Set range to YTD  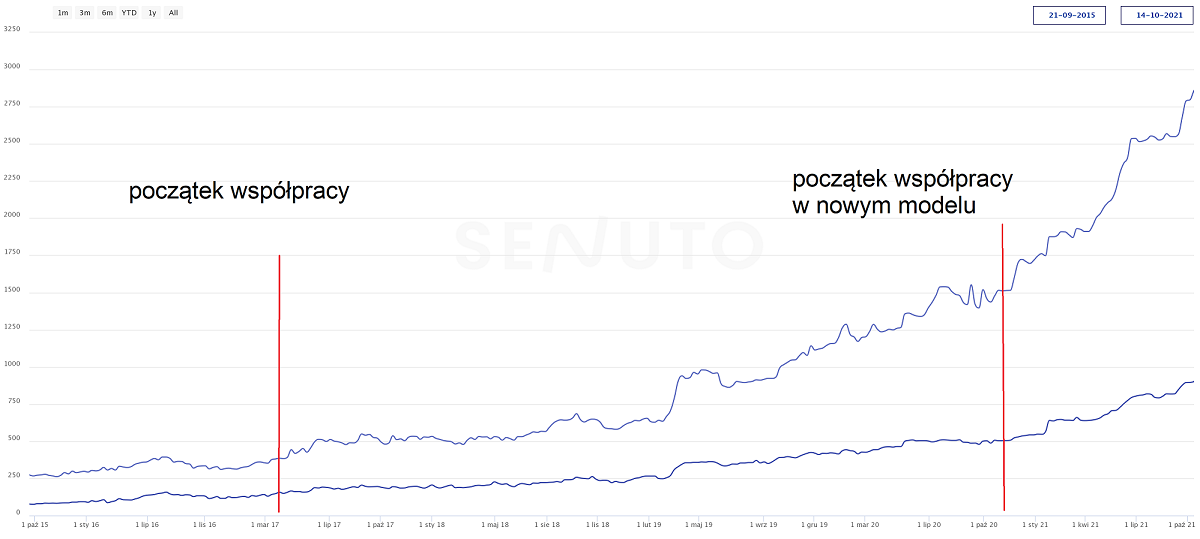click(129, 13)
